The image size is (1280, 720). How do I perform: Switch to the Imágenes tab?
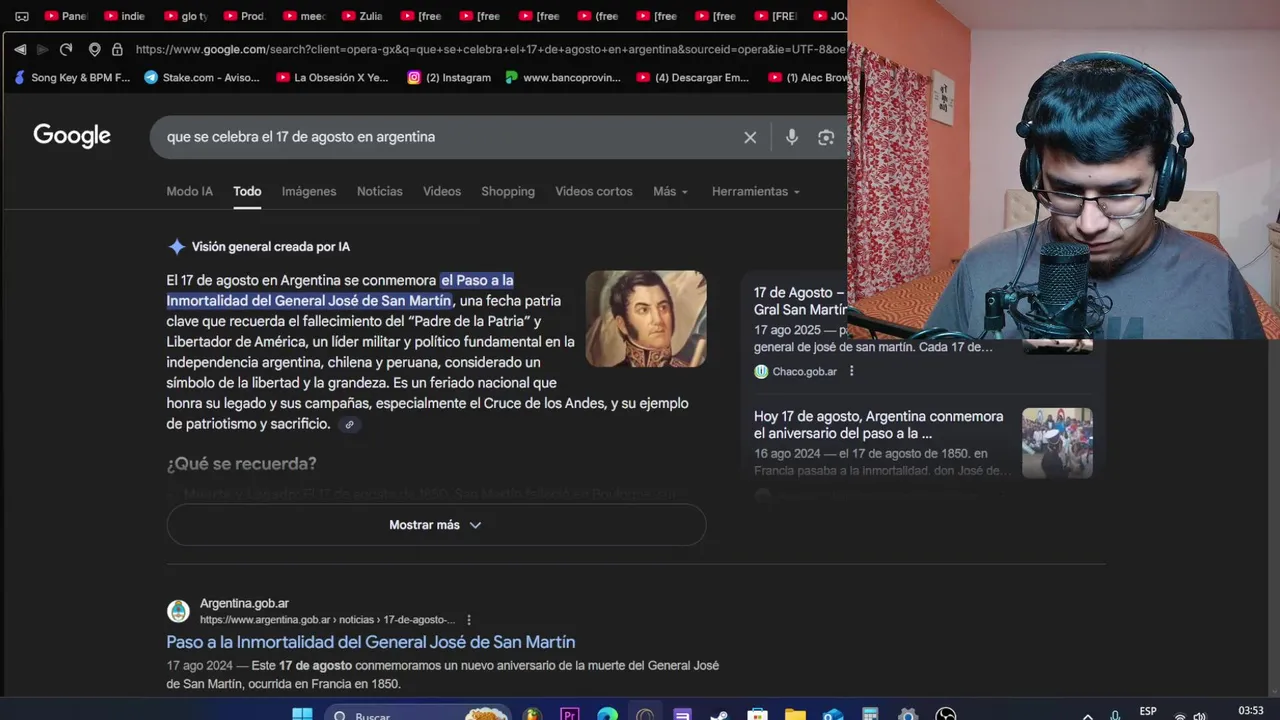[309, 191]
